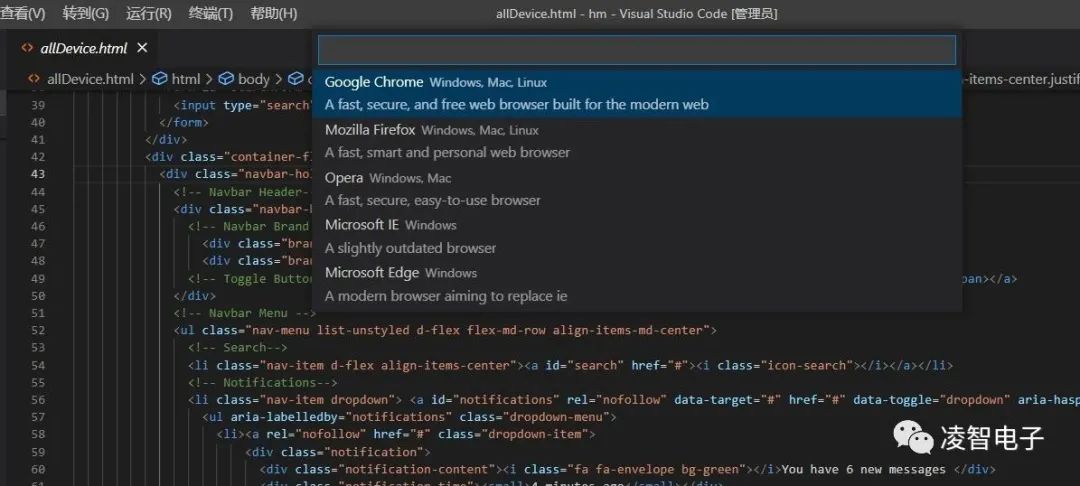Click the html breadcrumb segment

186,79
